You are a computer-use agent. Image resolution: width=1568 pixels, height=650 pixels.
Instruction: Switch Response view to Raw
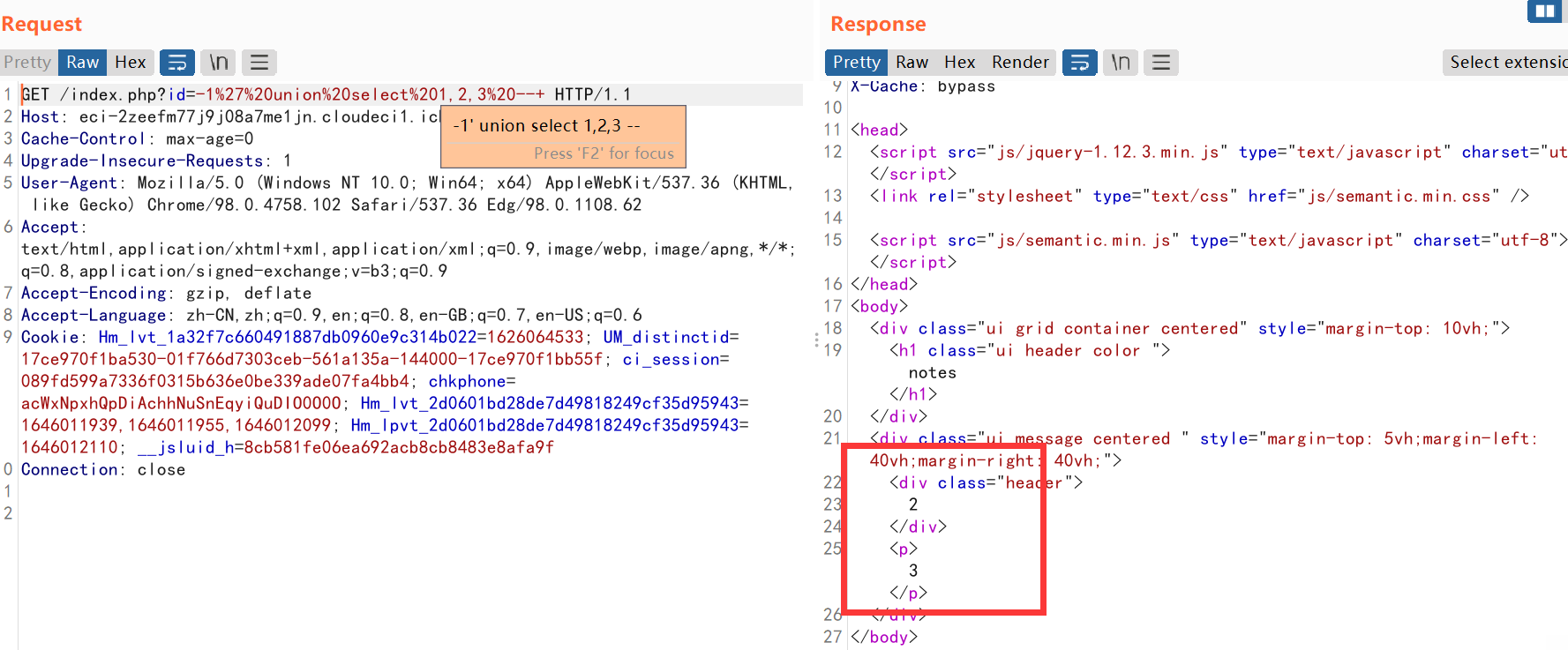(912, 62)
